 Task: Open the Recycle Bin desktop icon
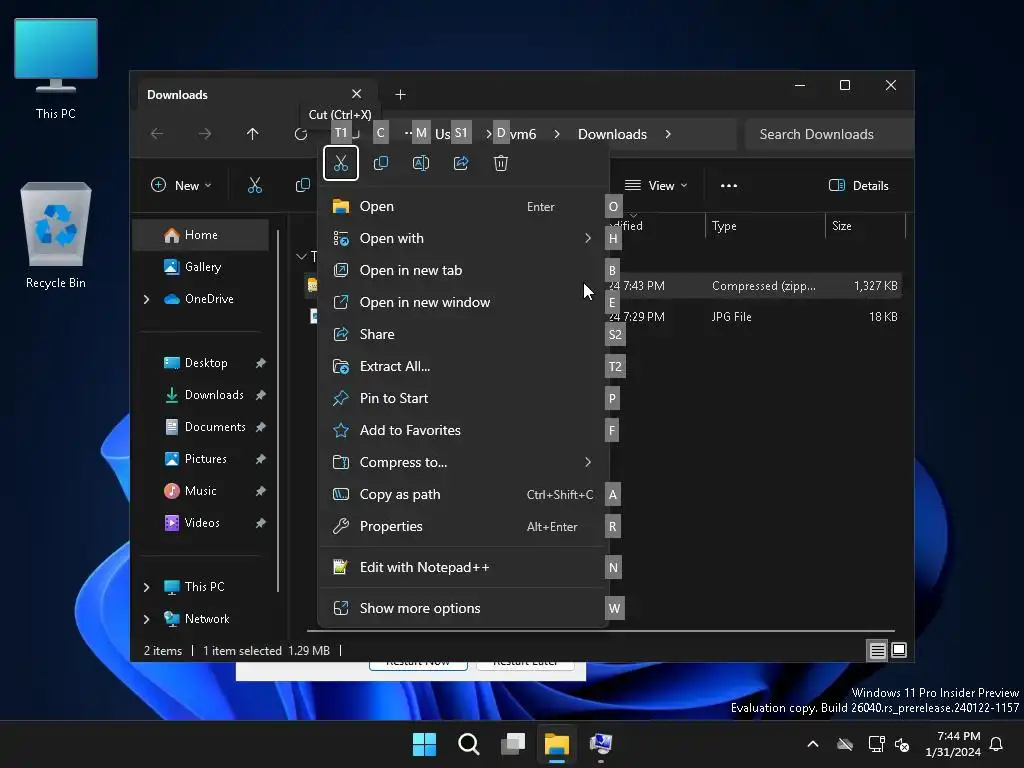click(x=56, y=235)
